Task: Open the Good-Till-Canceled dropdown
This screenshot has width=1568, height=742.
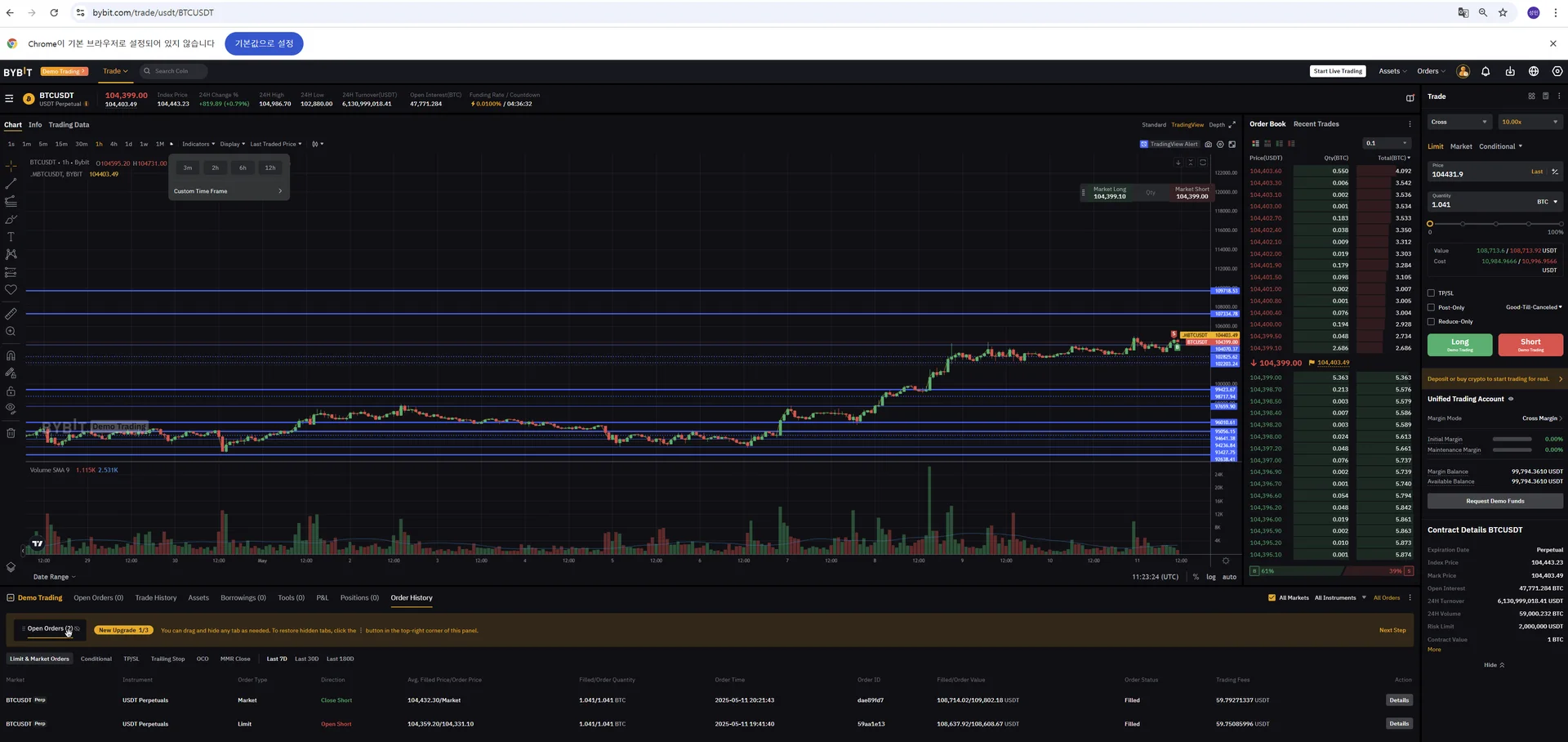Action: [x=1534, y=307]
